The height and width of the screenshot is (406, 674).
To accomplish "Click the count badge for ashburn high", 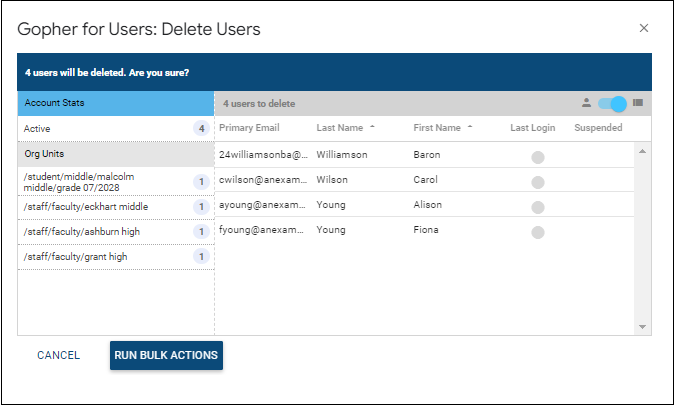I will tap(201, 232).
